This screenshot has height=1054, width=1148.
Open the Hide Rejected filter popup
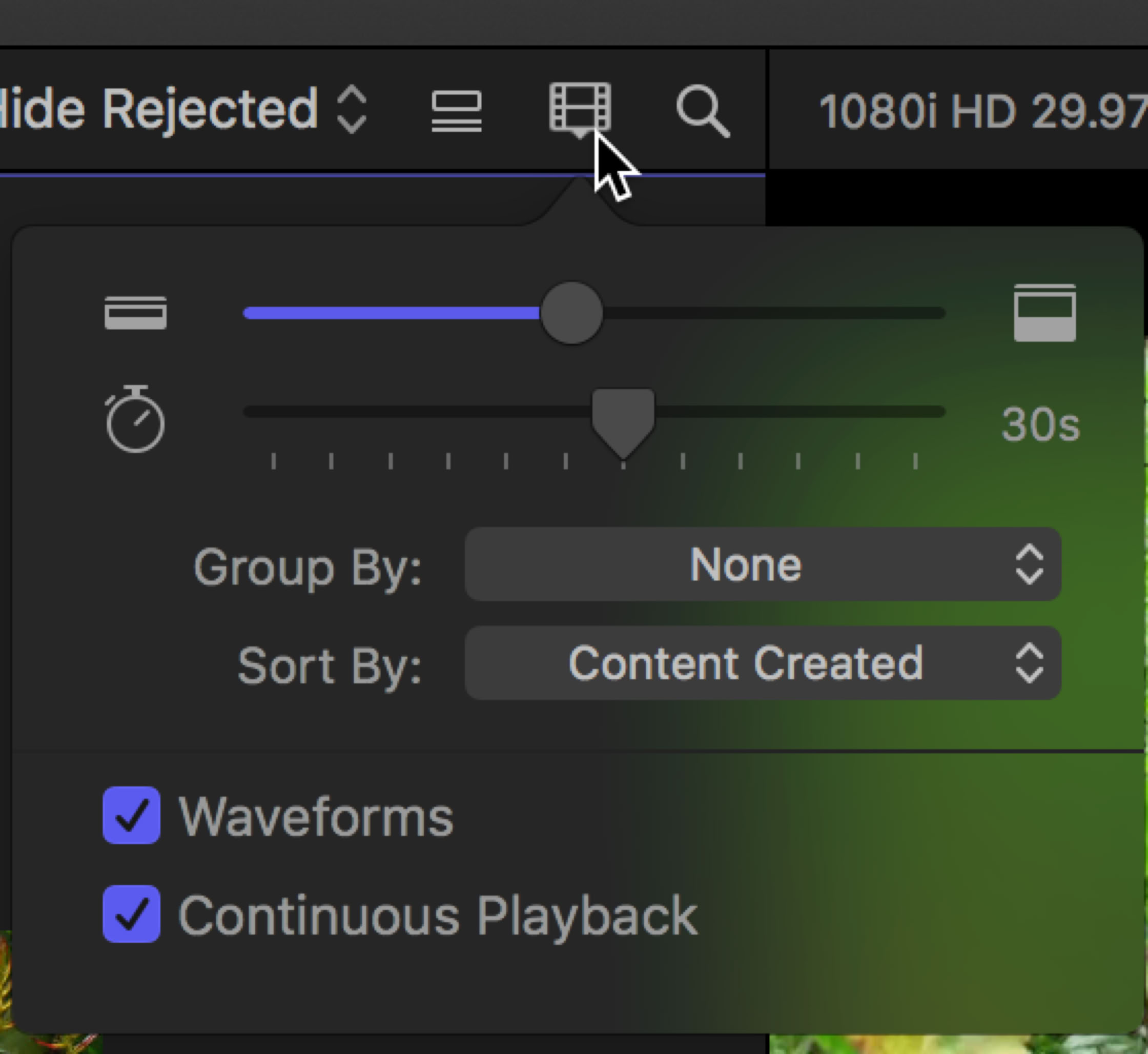pos(182,110)
